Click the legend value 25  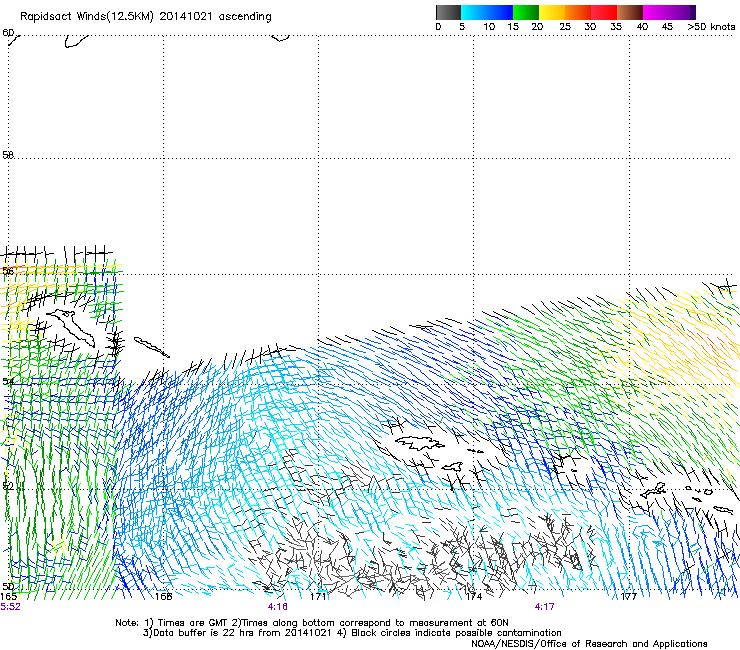(565, 27)
